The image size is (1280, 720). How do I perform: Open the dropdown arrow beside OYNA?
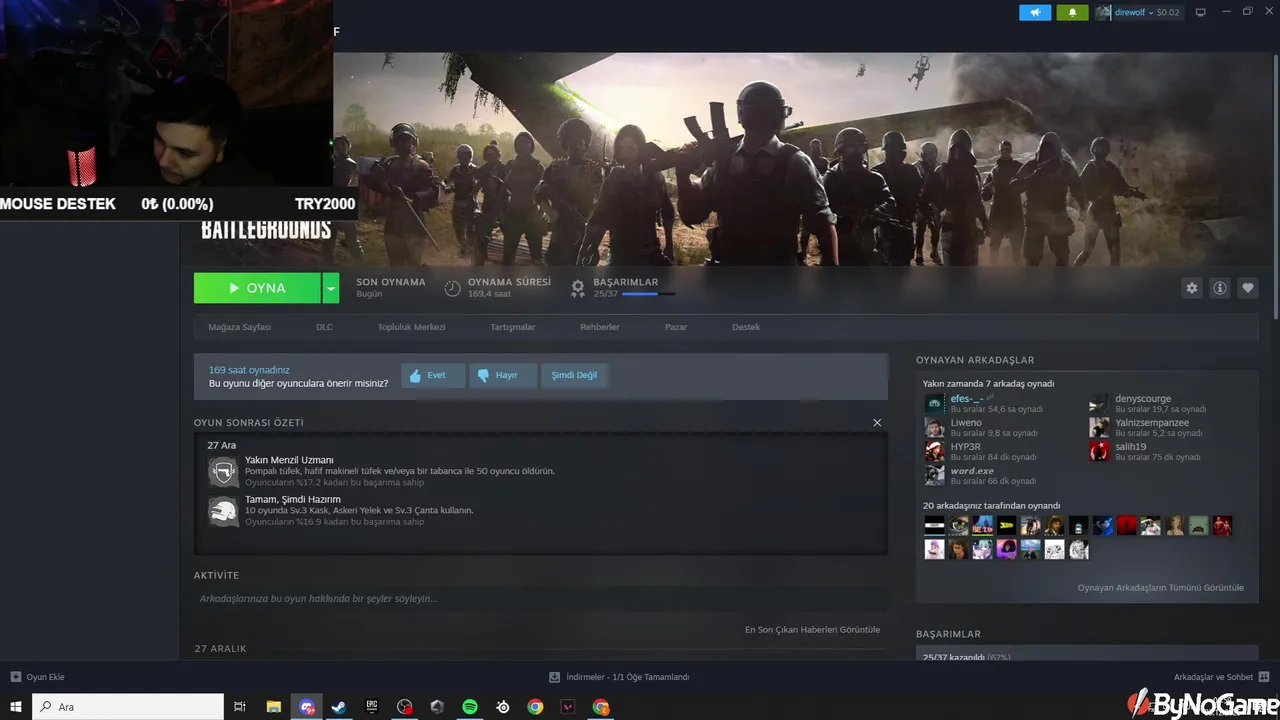coord(331,288)
